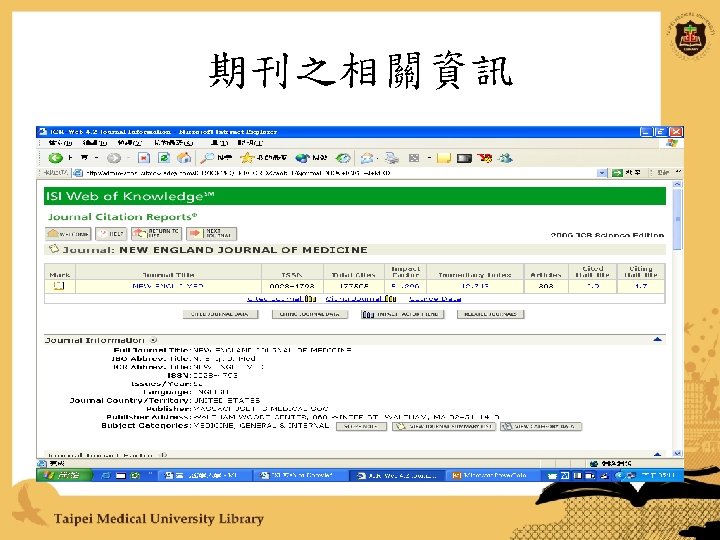Click the Scope Note button

tap(361, 426)
